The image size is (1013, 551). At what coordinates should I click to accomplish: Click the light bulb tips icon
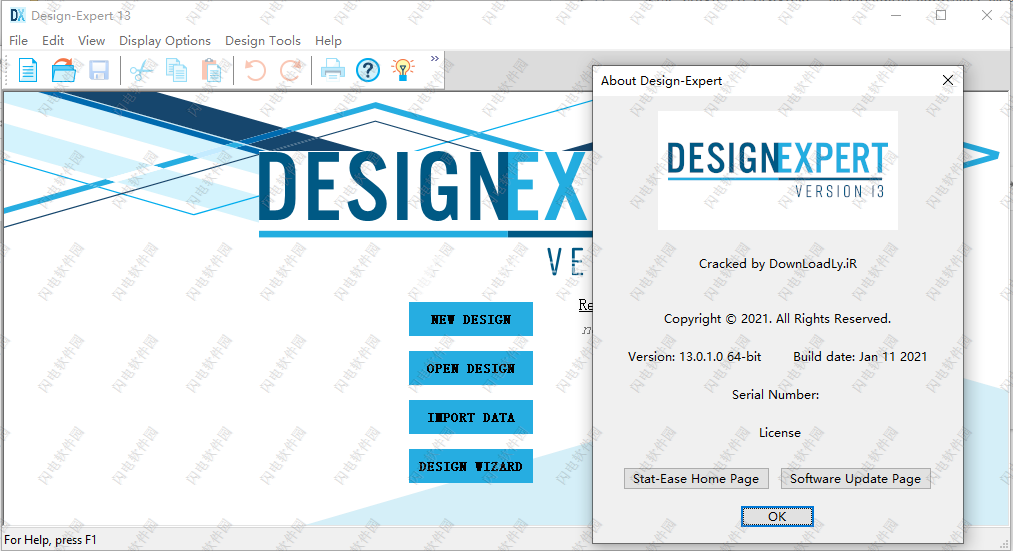point(403,70)
